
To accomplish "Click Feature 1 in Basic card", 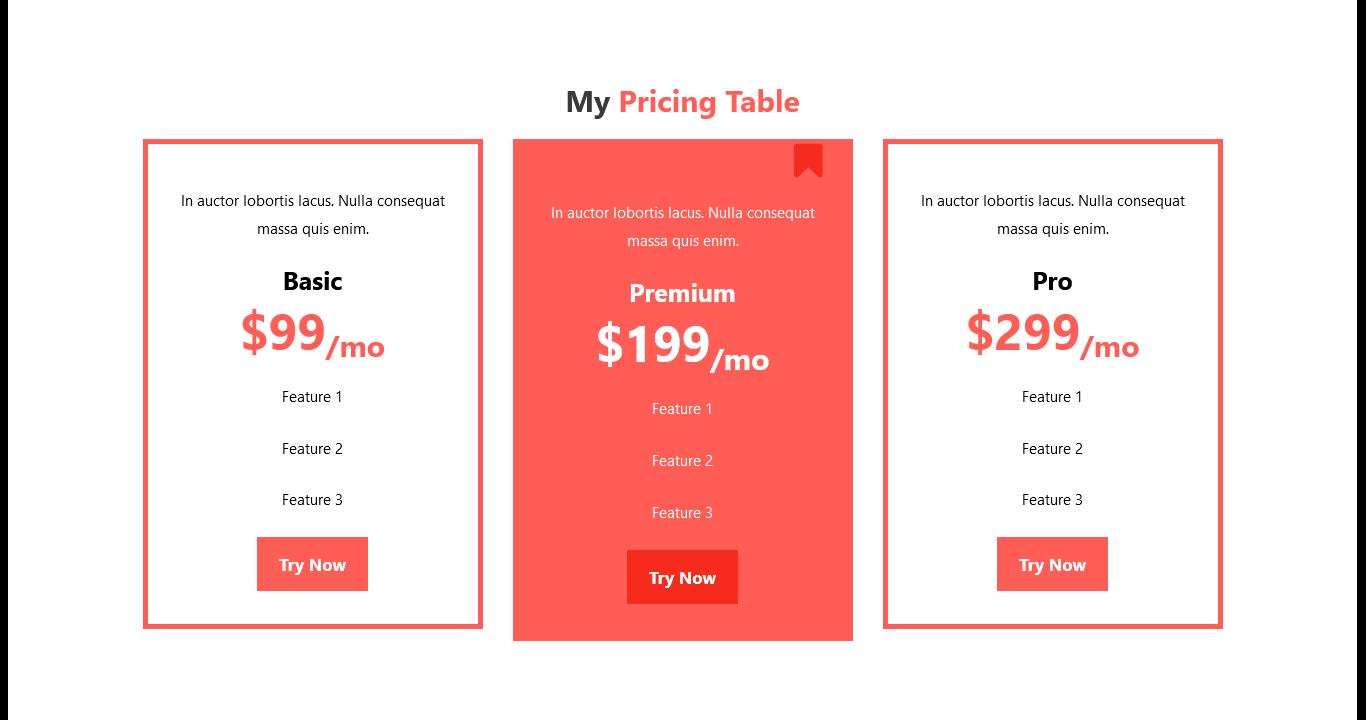I will point(312,397).
